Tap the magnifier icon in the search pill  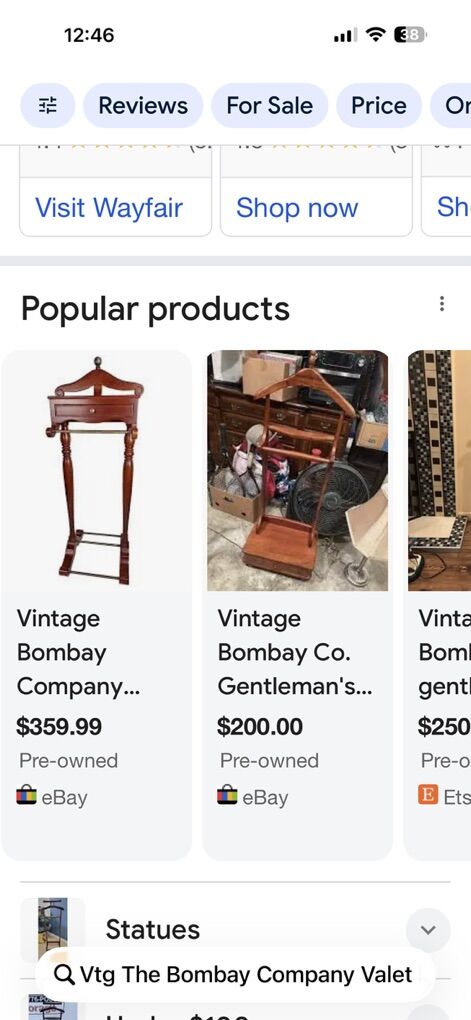63,974
